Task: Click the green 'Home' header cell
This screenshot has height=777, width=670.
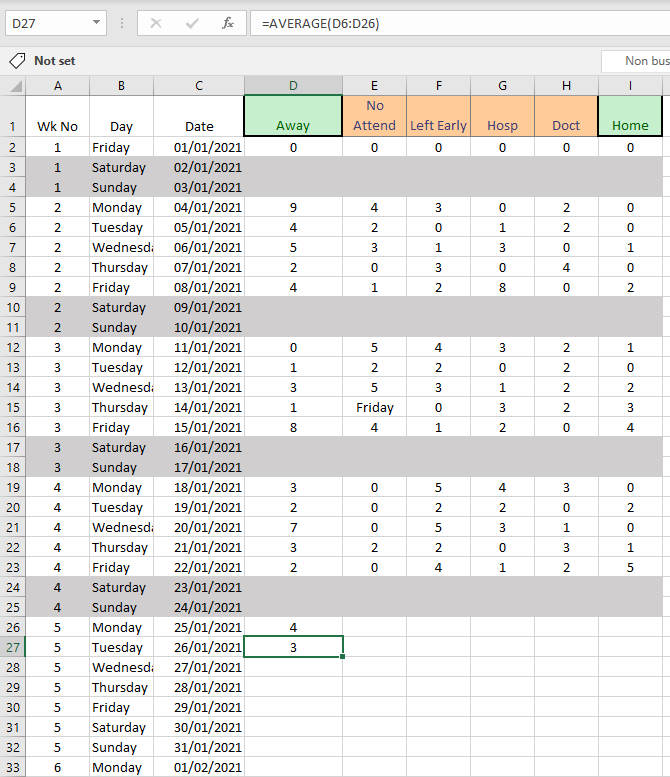Action: [630, 116]
